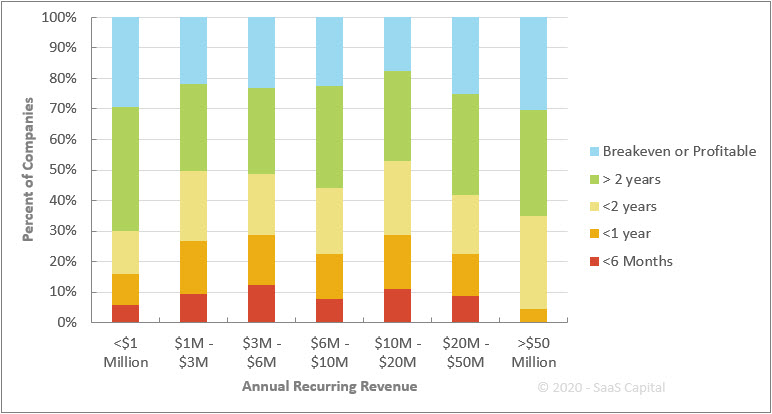Click the blue segment of the $1M - $3M bar
Image resolution: width=772 pixels, height=414 pixels.
coord(193,51)
